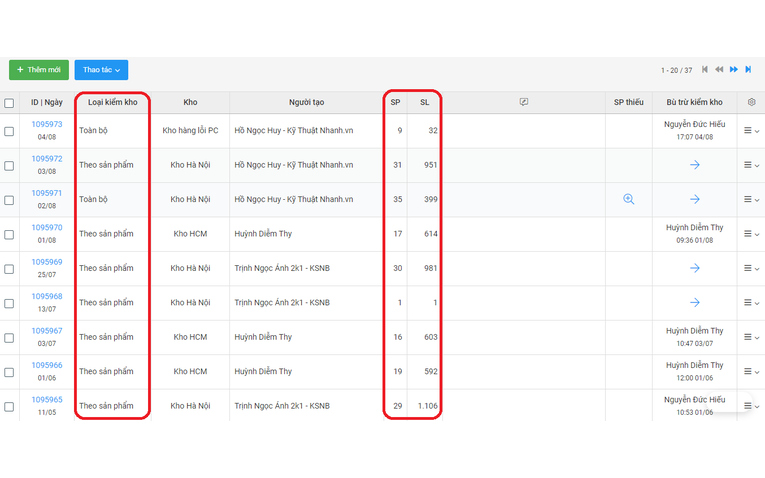Click the Người tạo column header

pyautogui.click(x=306, y=102)
